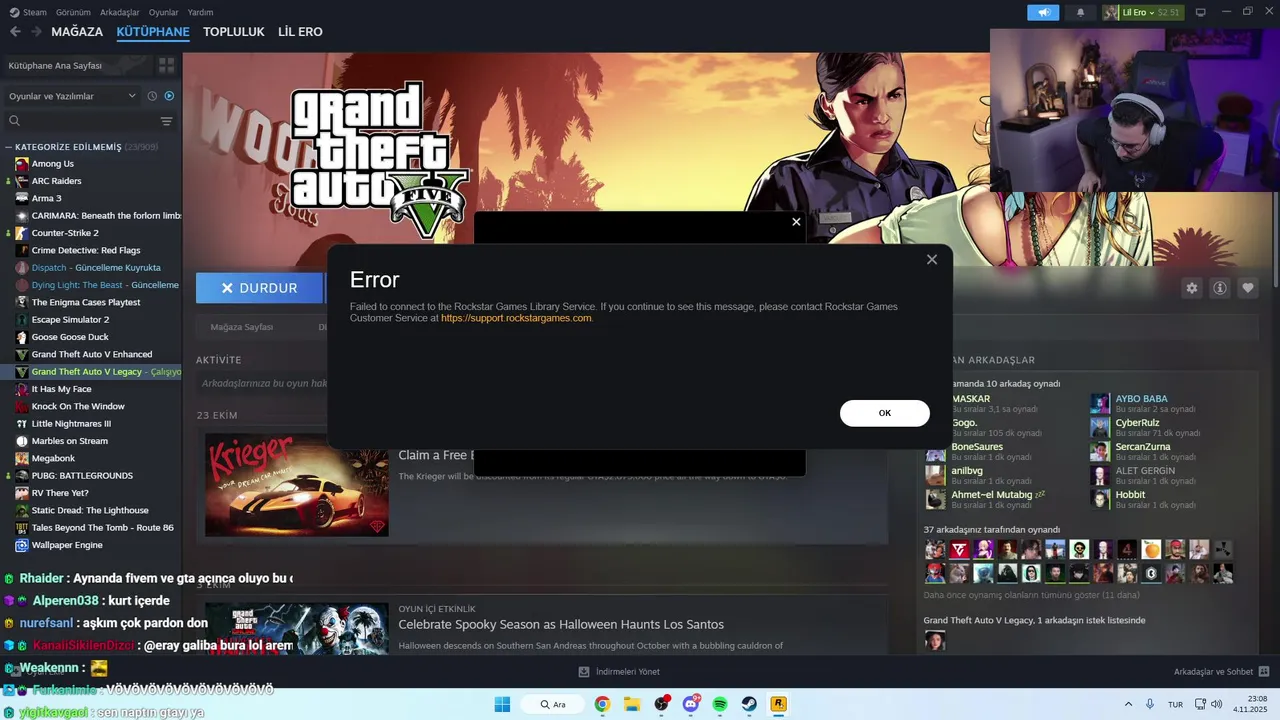This screenshot has height=720, width=1280.
Task: Open game settings gear icon
Action: (1191, 288)
